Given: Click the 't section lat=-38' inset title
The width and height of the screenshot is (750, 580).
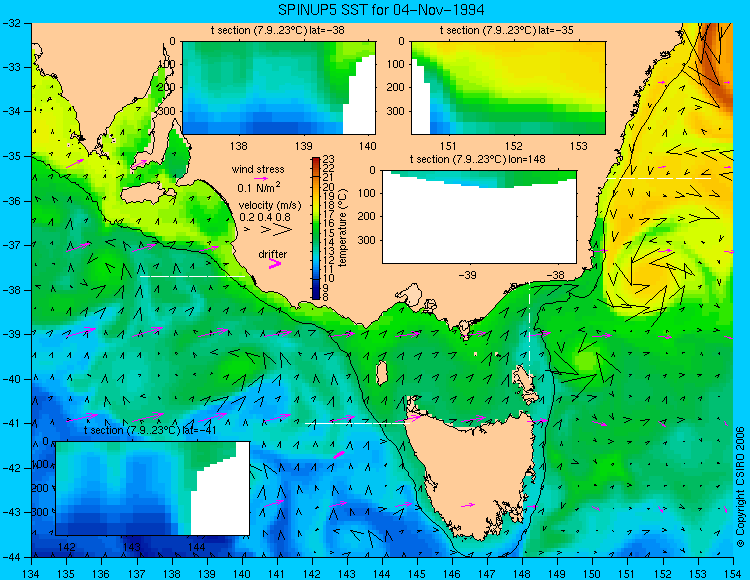Looking at the screenshot, I should pos(277,31).
